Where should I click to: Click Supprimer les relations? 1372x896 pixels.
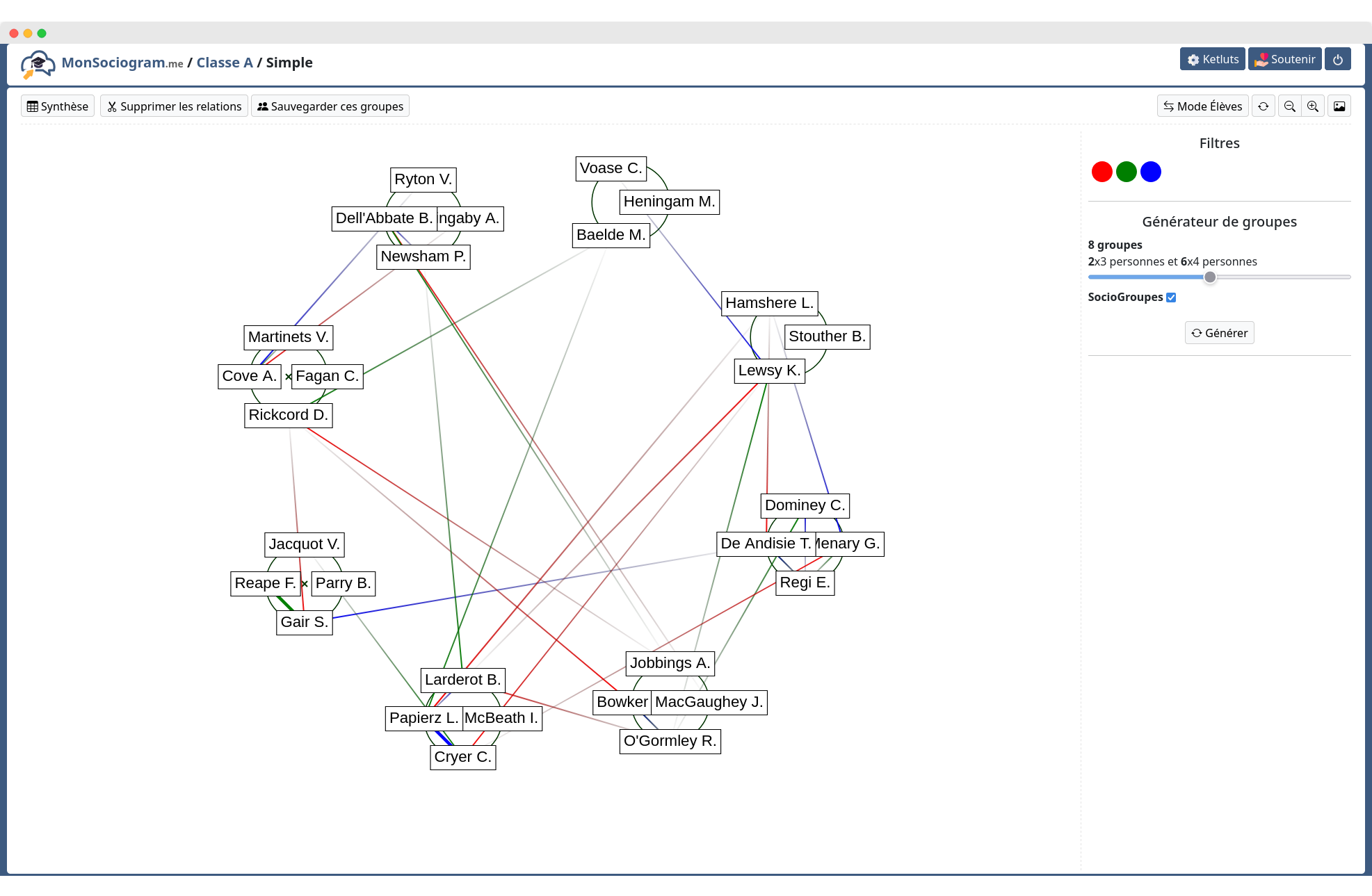174,106
